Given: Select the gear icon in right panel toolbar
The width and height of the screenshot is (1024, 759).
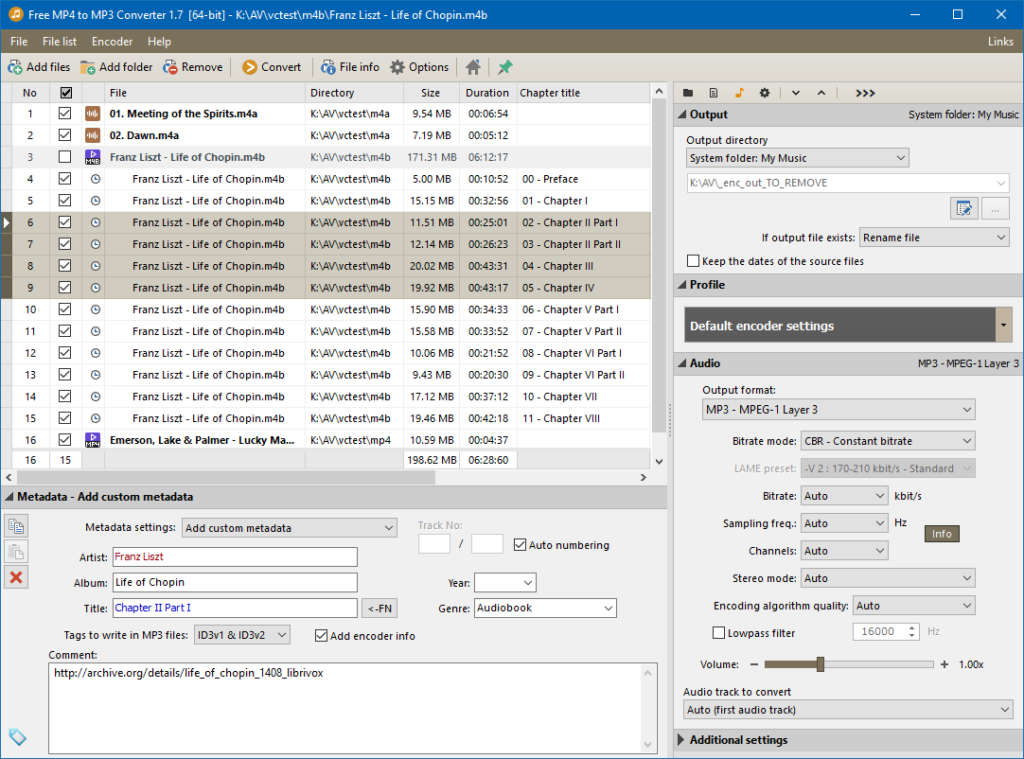Looking at the screenshot, I should [x=764, y=93].
